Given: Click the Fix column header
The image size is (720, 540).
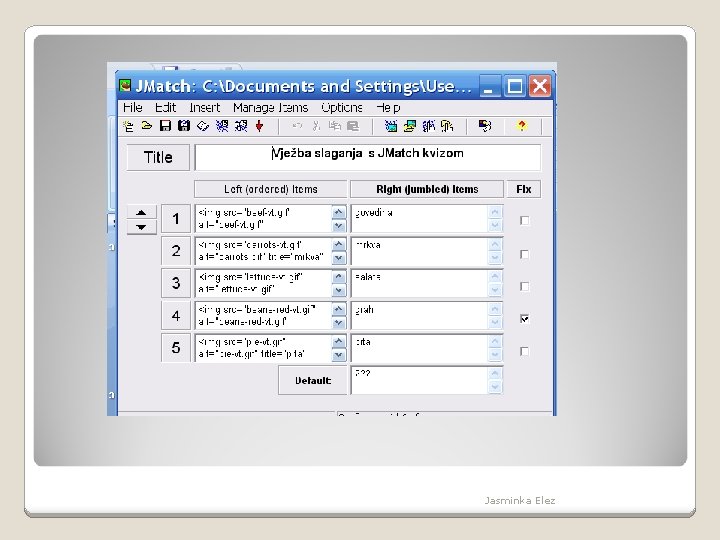Looking at the screenshot, I should (524, 189).
